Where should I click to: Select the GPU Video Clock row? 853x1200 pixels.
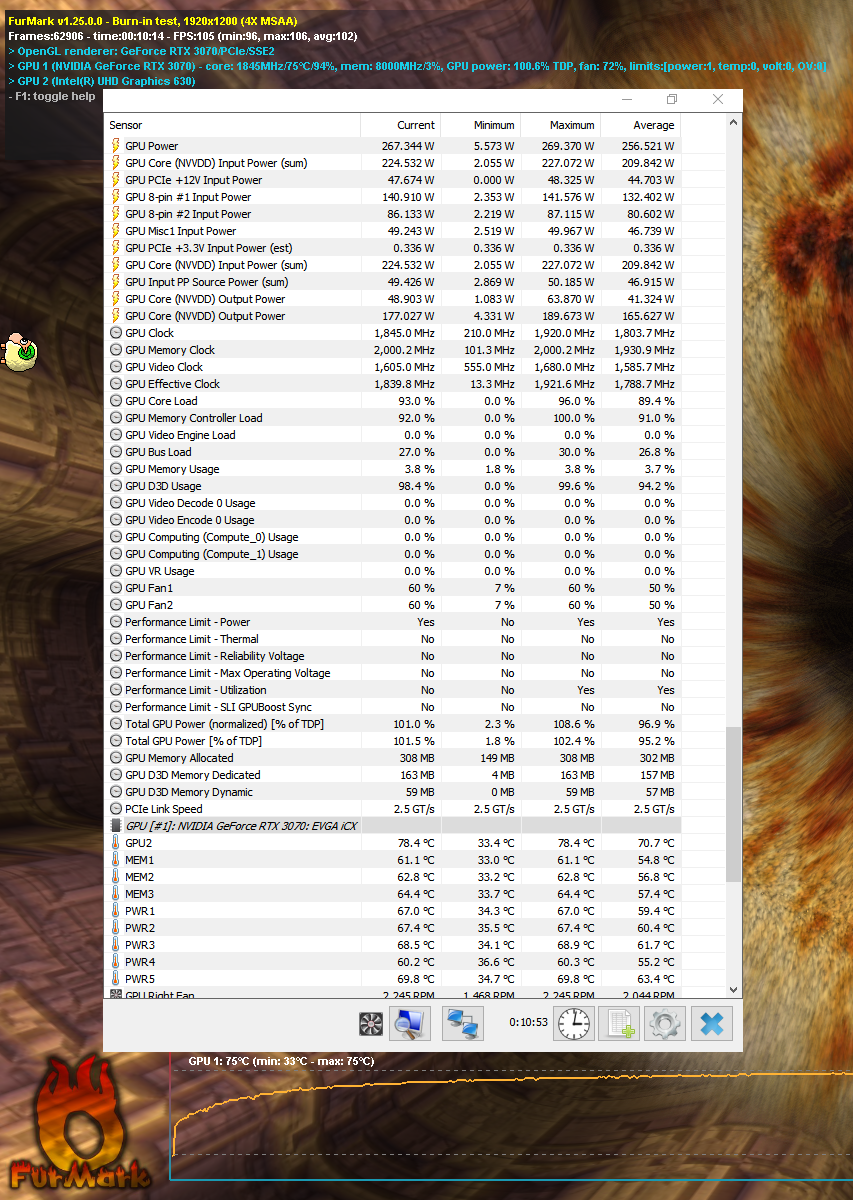pyautogui.click(x=393, y=367)
